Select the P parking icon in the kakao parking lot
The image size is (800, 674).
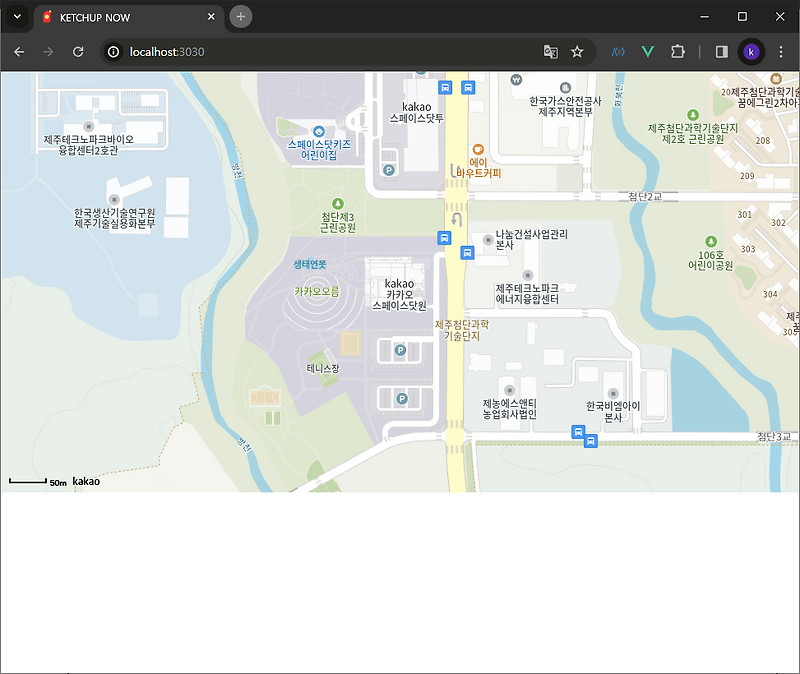pyautogui.click(x=399, y=350)
